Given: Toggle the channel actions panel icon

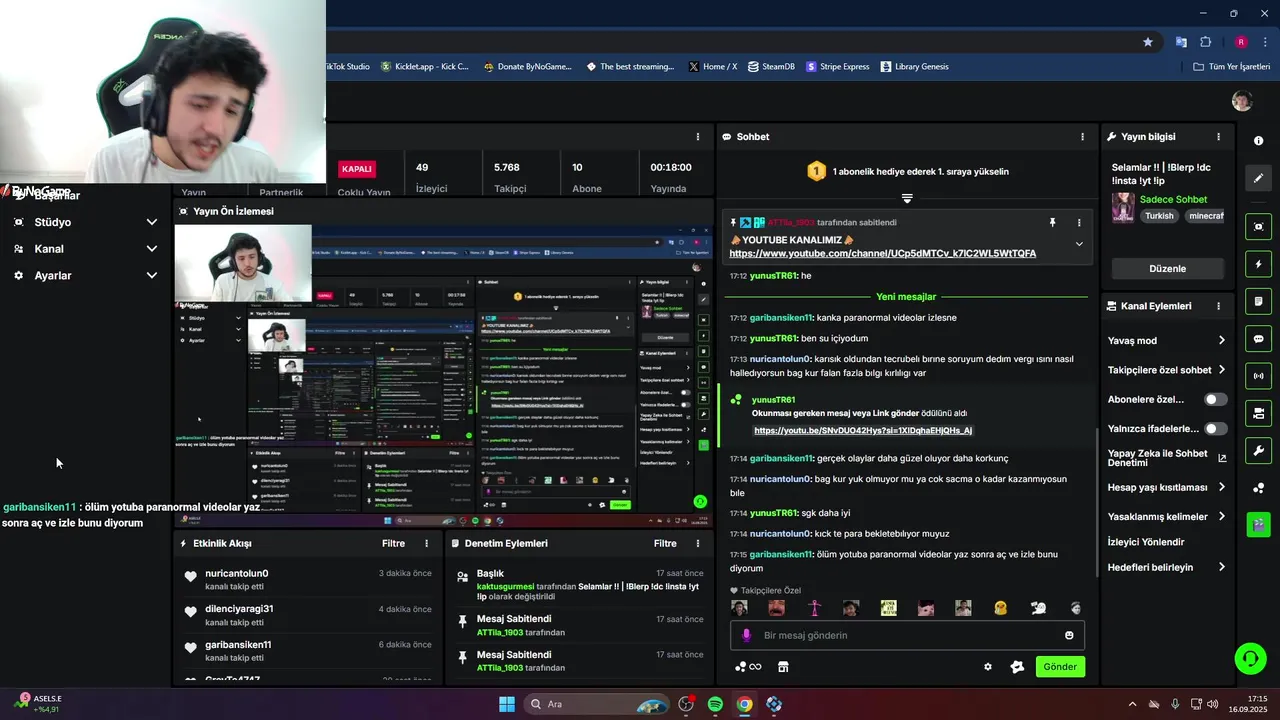Looking at the screenshot, I should 1259,413.
